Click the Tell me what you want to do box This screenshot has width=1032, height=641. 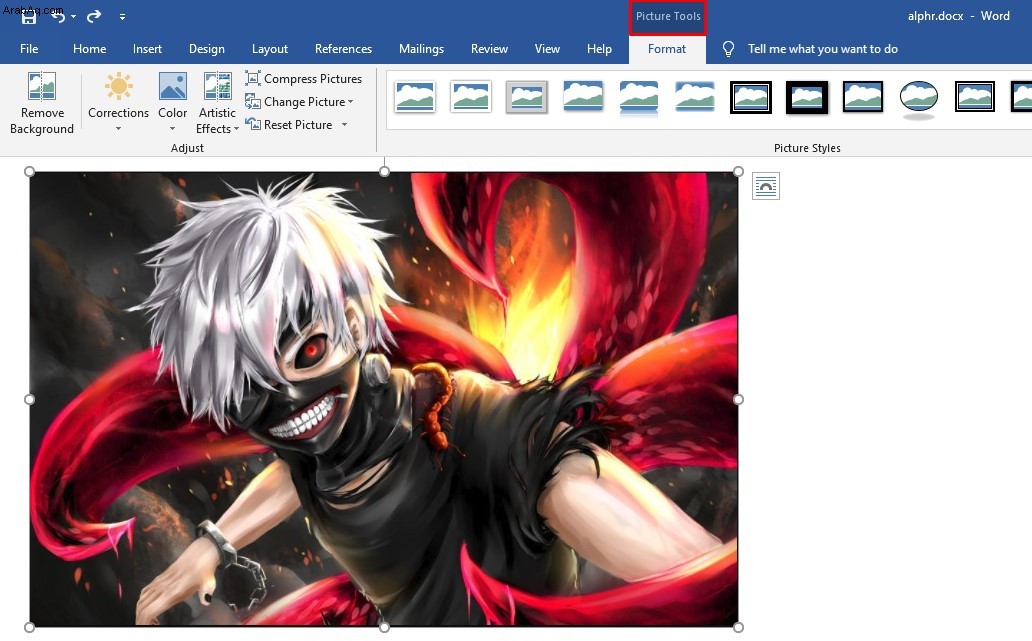click(x=822, y=49)
